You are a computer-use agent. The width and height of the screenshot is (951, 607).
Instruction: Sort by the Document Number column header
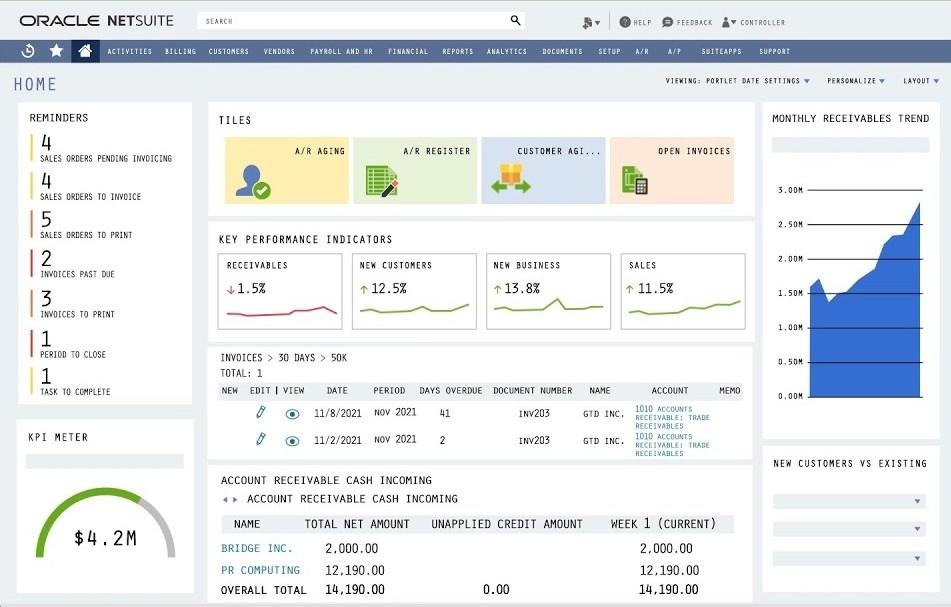533,391
